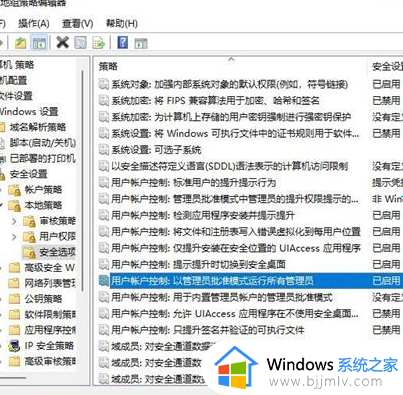The image size is (403, 395).
Task: Click icon of 系统加密: 将 FIPS 兼容算法 policy
Action: point(104,100)
